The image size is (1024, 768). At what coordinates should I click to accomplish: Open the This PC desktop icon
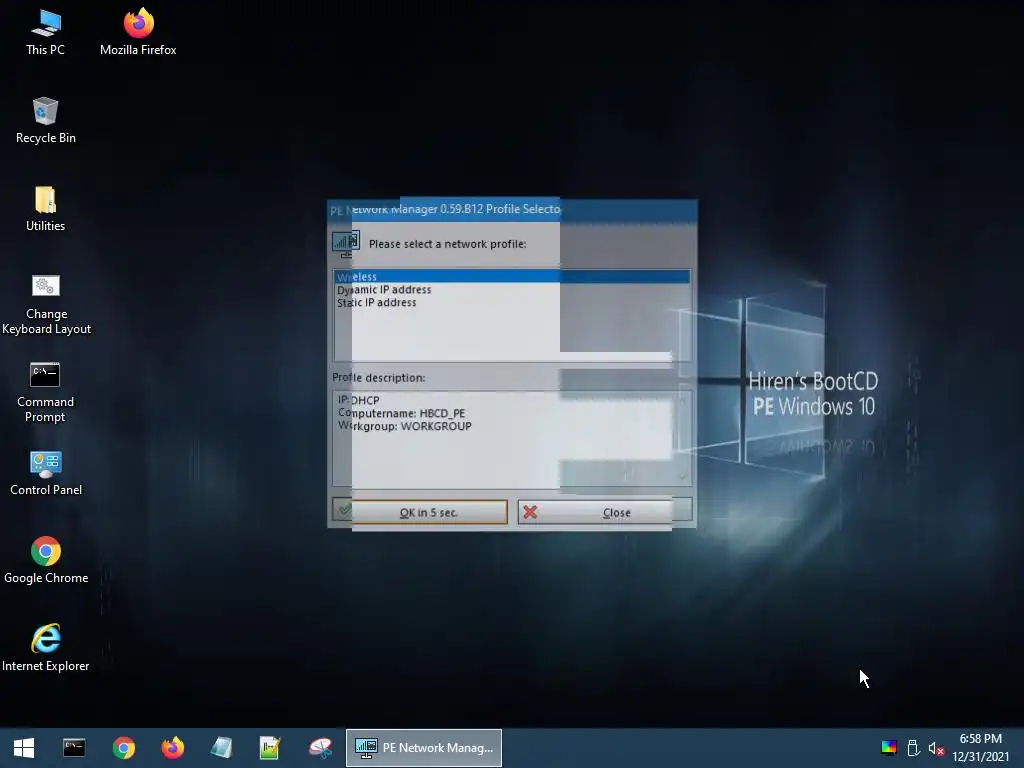tap(45, 32)
